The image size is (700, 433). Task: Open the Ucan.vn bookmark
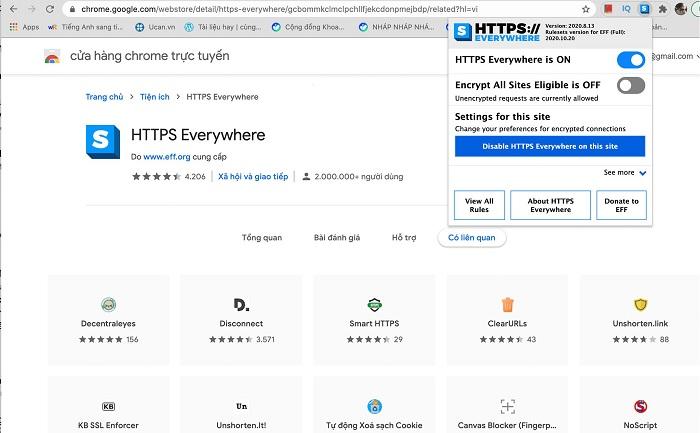click(x=155, y=27)
